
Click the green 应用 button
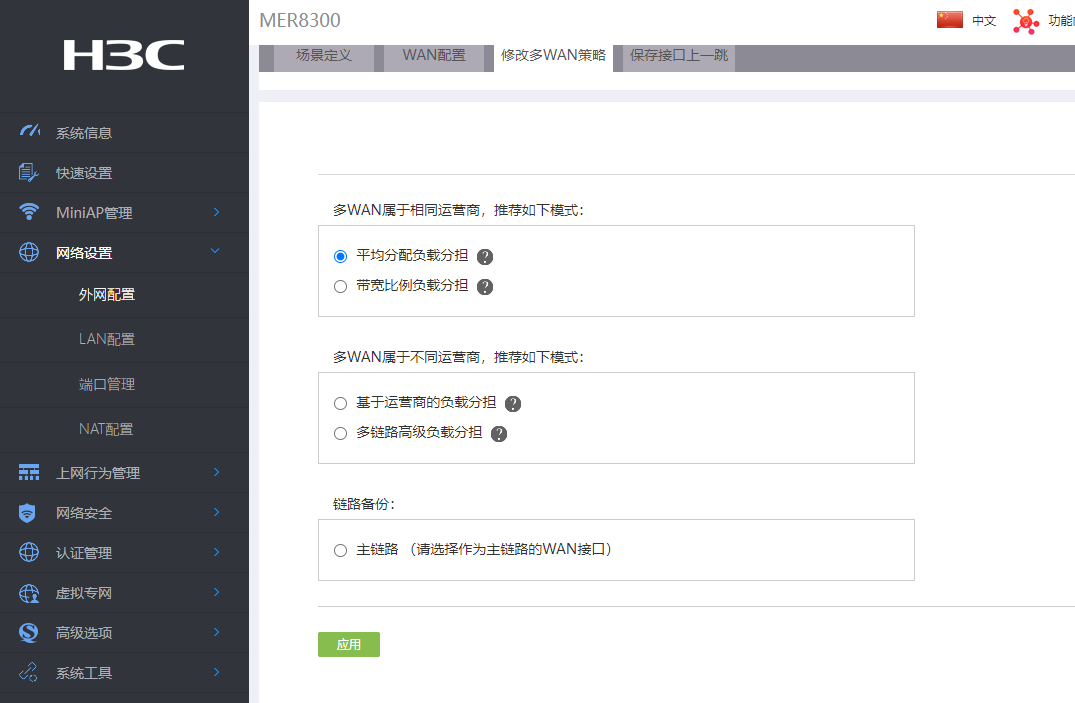pos(349,645)
